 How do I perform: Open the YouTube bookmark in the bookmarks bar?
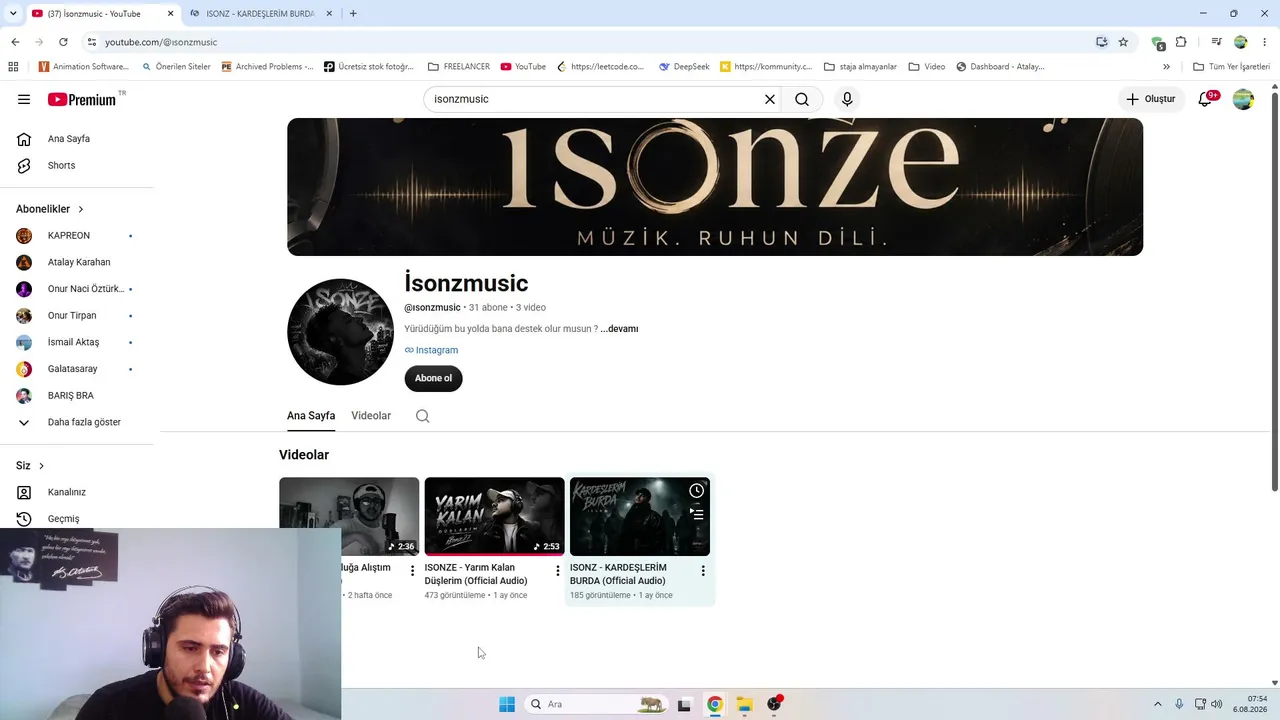[x=523, y=67]
